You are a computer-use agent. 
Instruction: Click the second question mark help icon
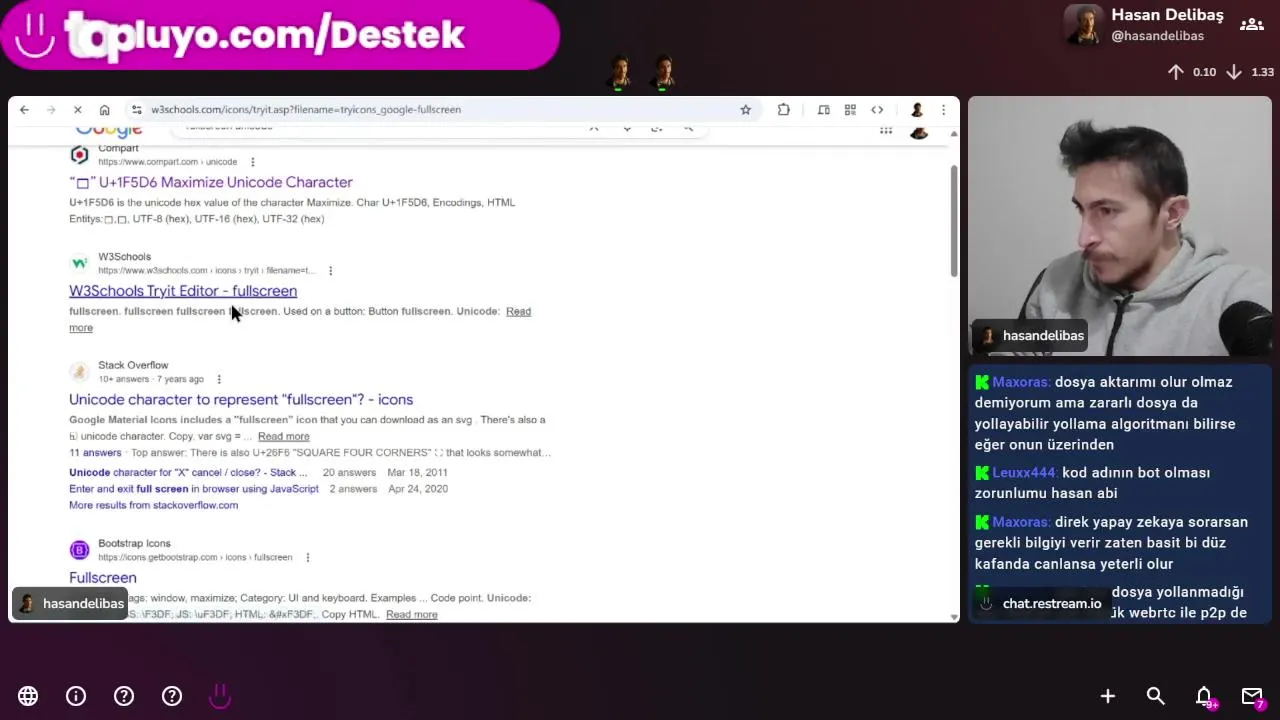[172, 696]
